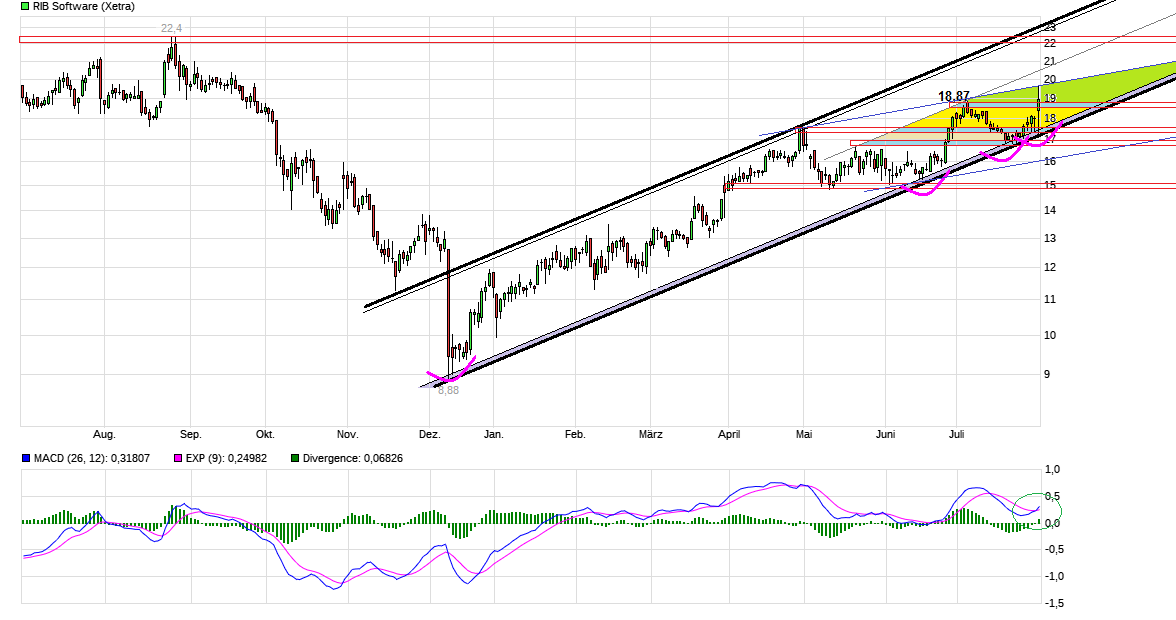Click the 'Mai' month label on the time axis

pos(804,434)
